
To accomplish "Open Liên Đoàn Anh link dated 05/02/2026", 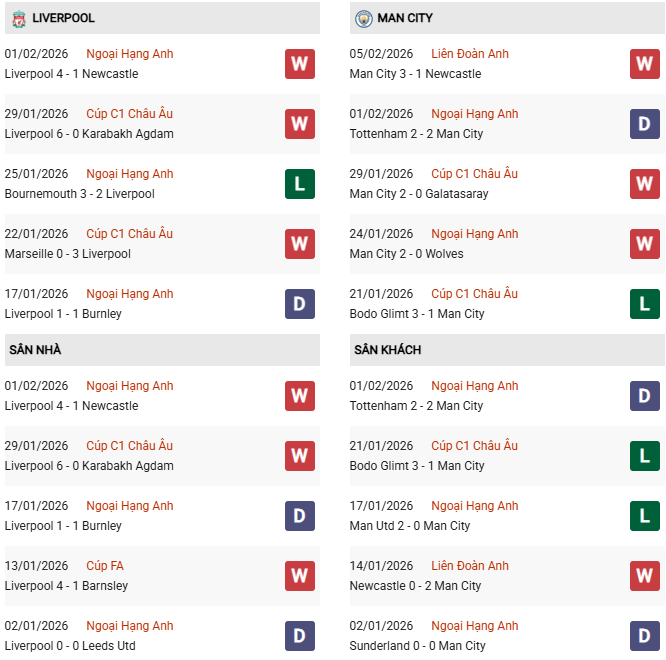I will (469, 54).
